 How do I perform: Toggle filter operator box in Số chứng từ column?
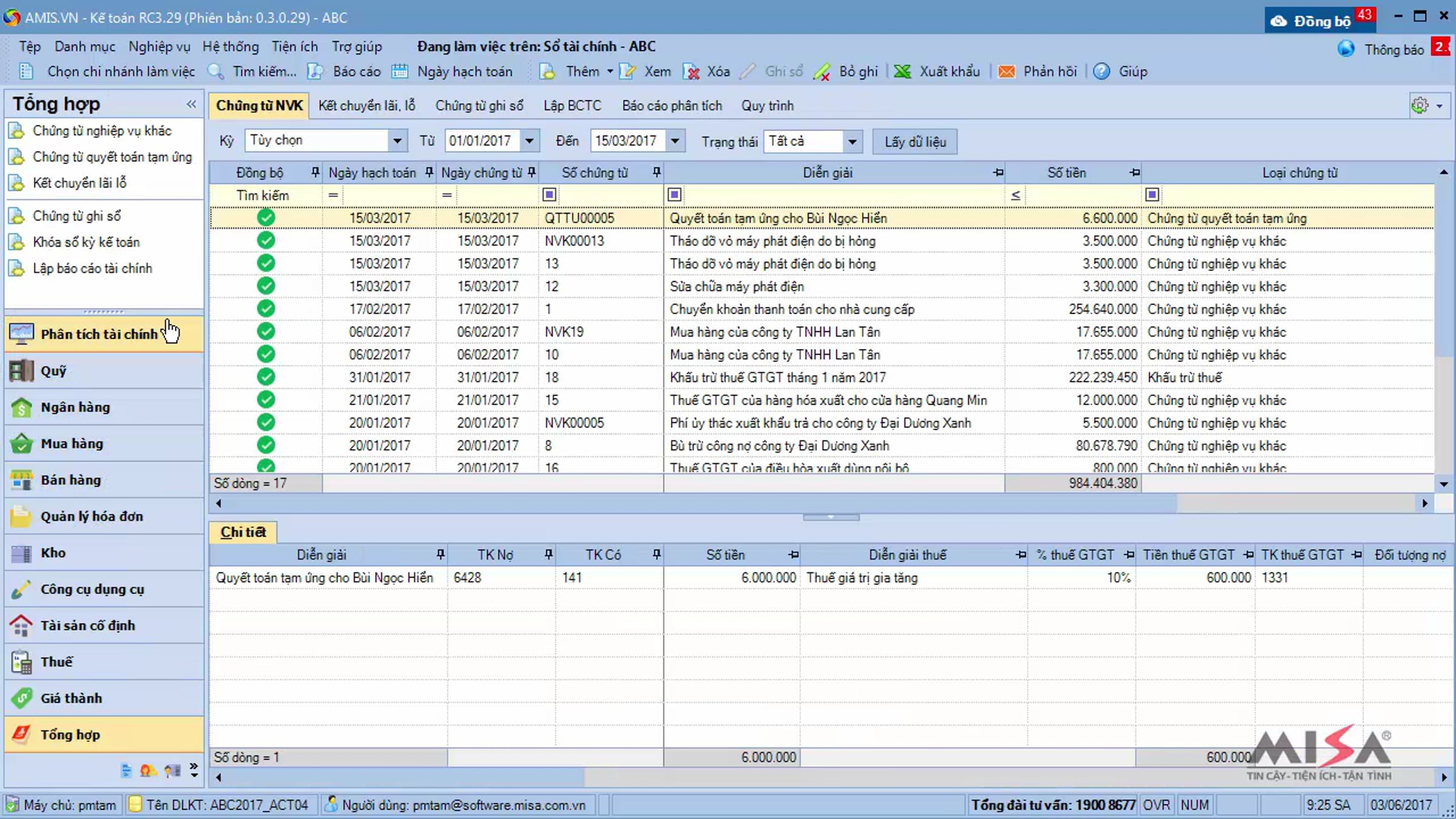coord(549,195)
